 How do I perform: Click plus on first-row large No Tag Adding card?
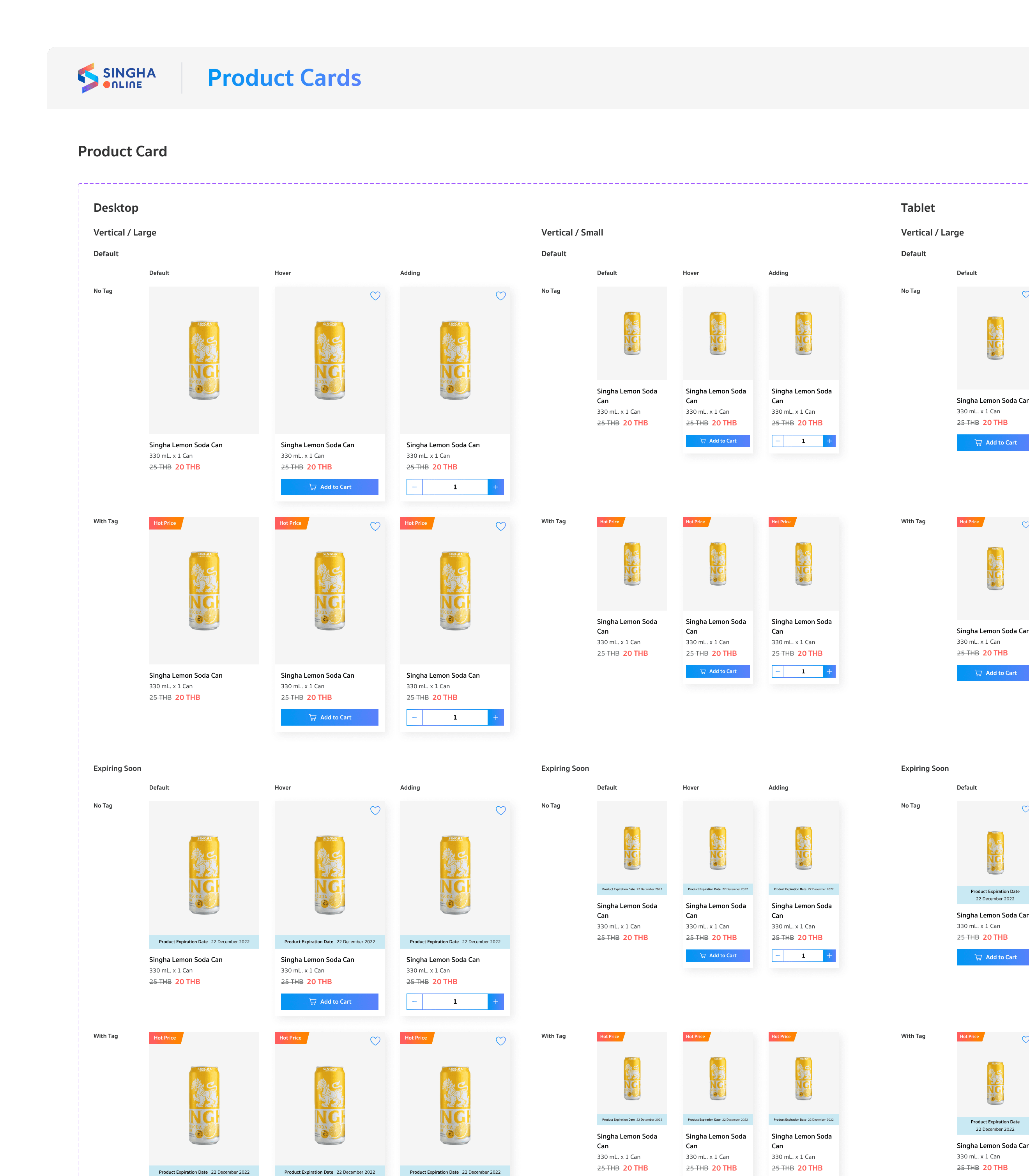(x=495, y=487)
